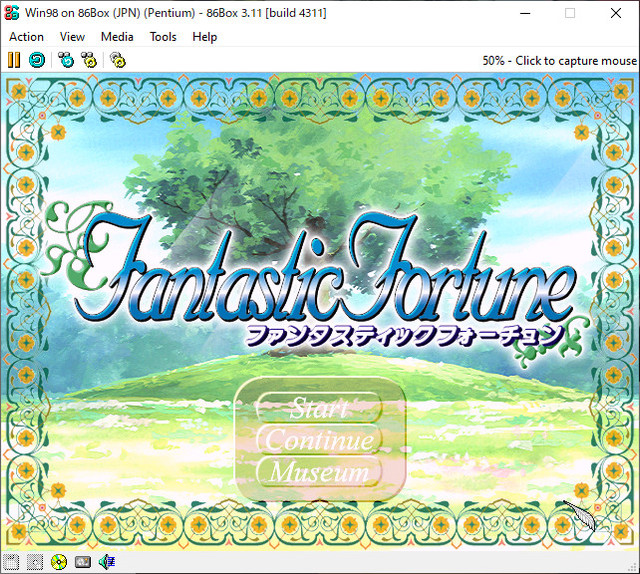Click the second floppy drive status icon

click(x=35, y=562)
